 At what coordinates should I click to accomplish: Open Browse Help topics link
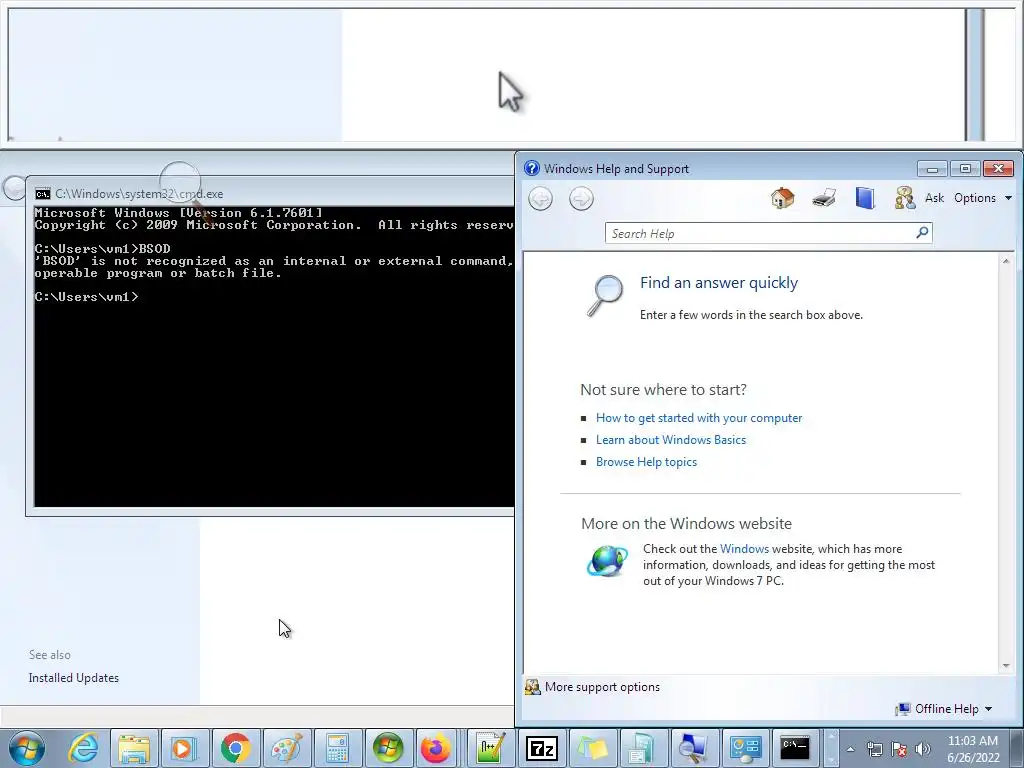pos(646,462)
